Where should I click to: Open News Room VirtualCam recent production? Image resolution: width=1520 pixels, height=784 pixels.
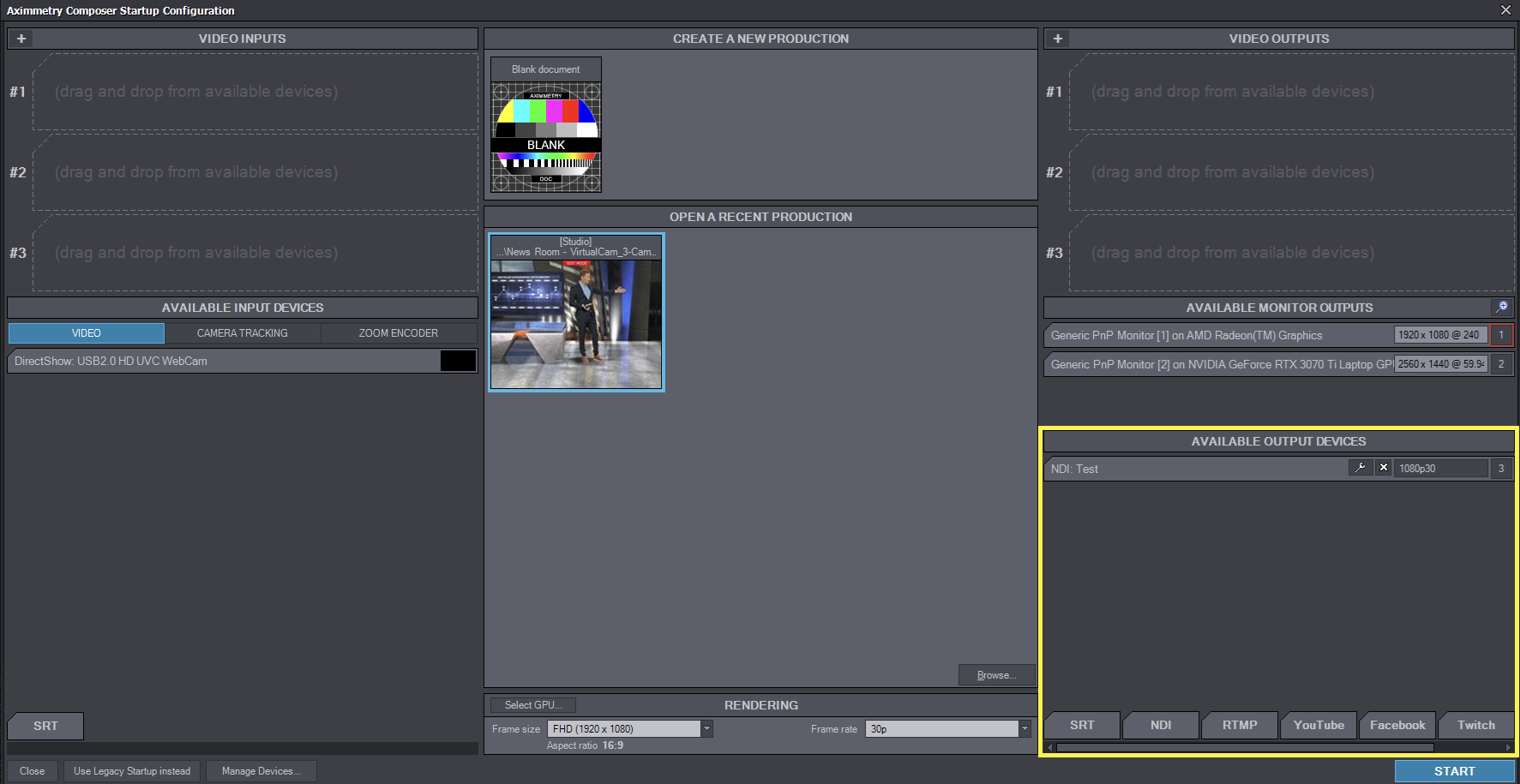pyautogui.click(x=576, y=312)
